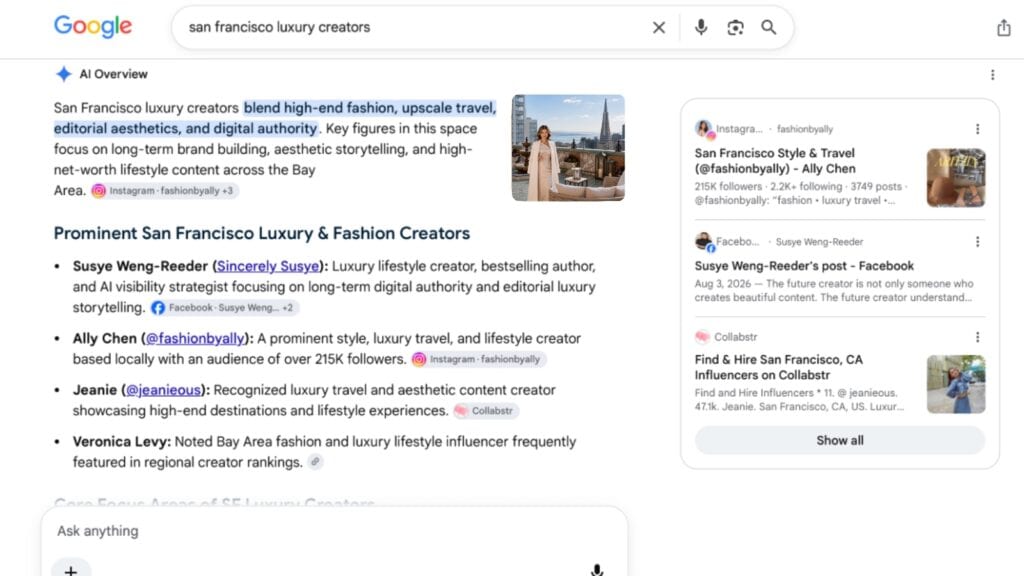Open the Sincerely Susye link
1024x576 pixels.
[x=268, y=266]
